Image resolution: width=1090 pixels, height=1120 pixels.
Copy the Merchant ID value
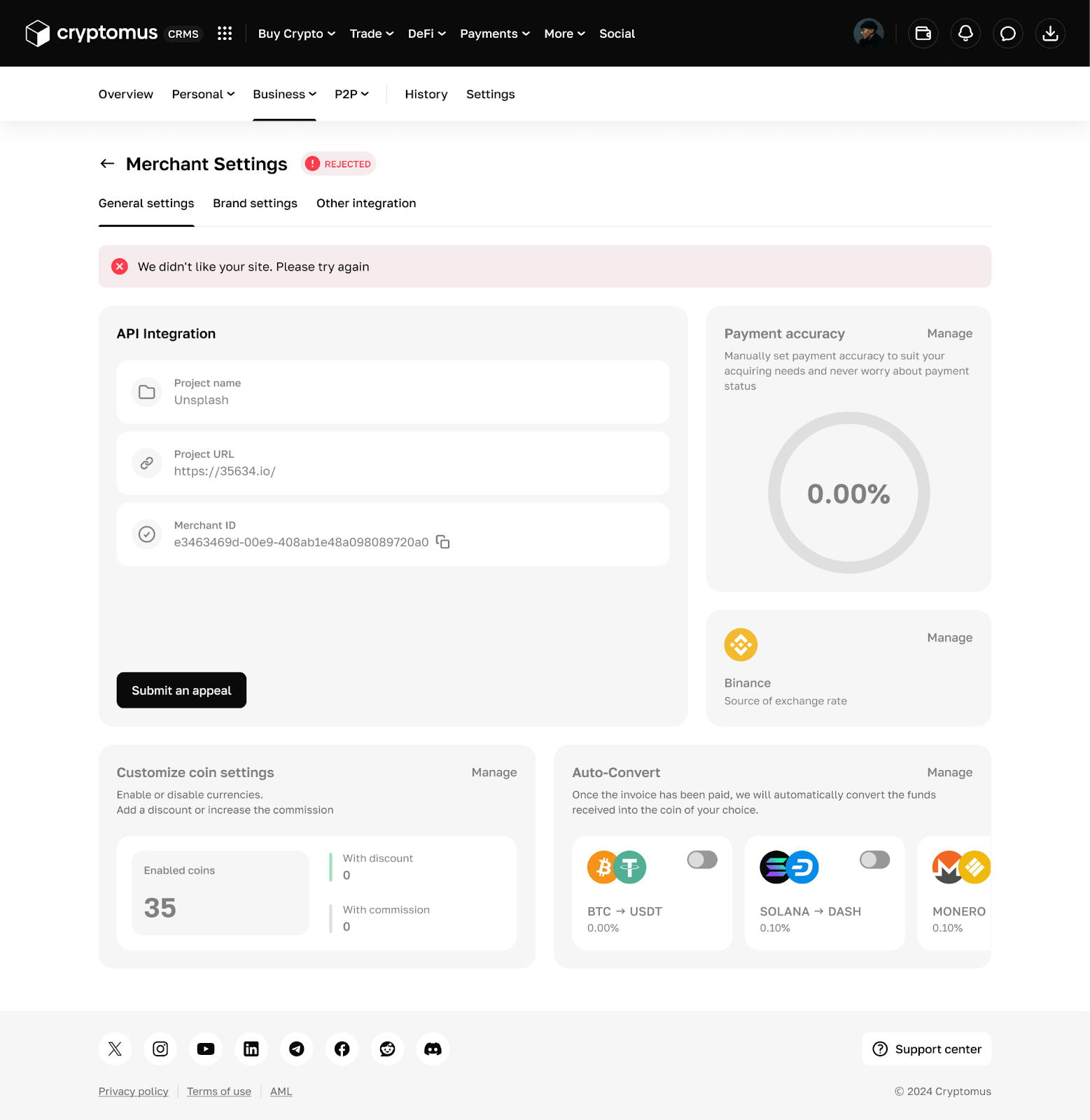(442, 542)
